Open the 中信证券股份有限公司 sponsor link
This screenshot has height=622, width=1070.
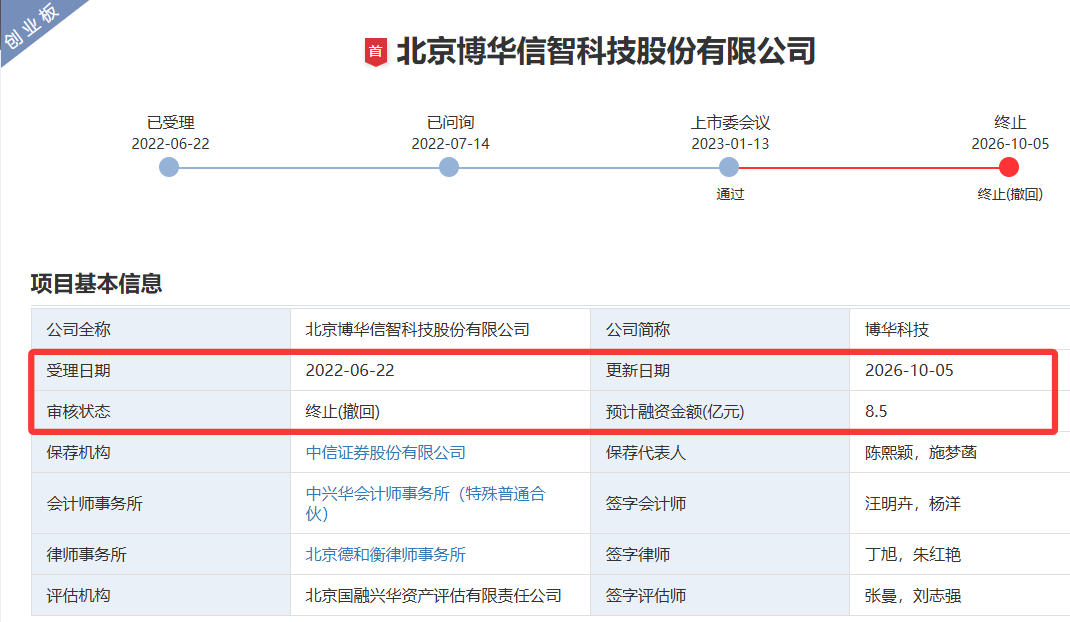386,453
